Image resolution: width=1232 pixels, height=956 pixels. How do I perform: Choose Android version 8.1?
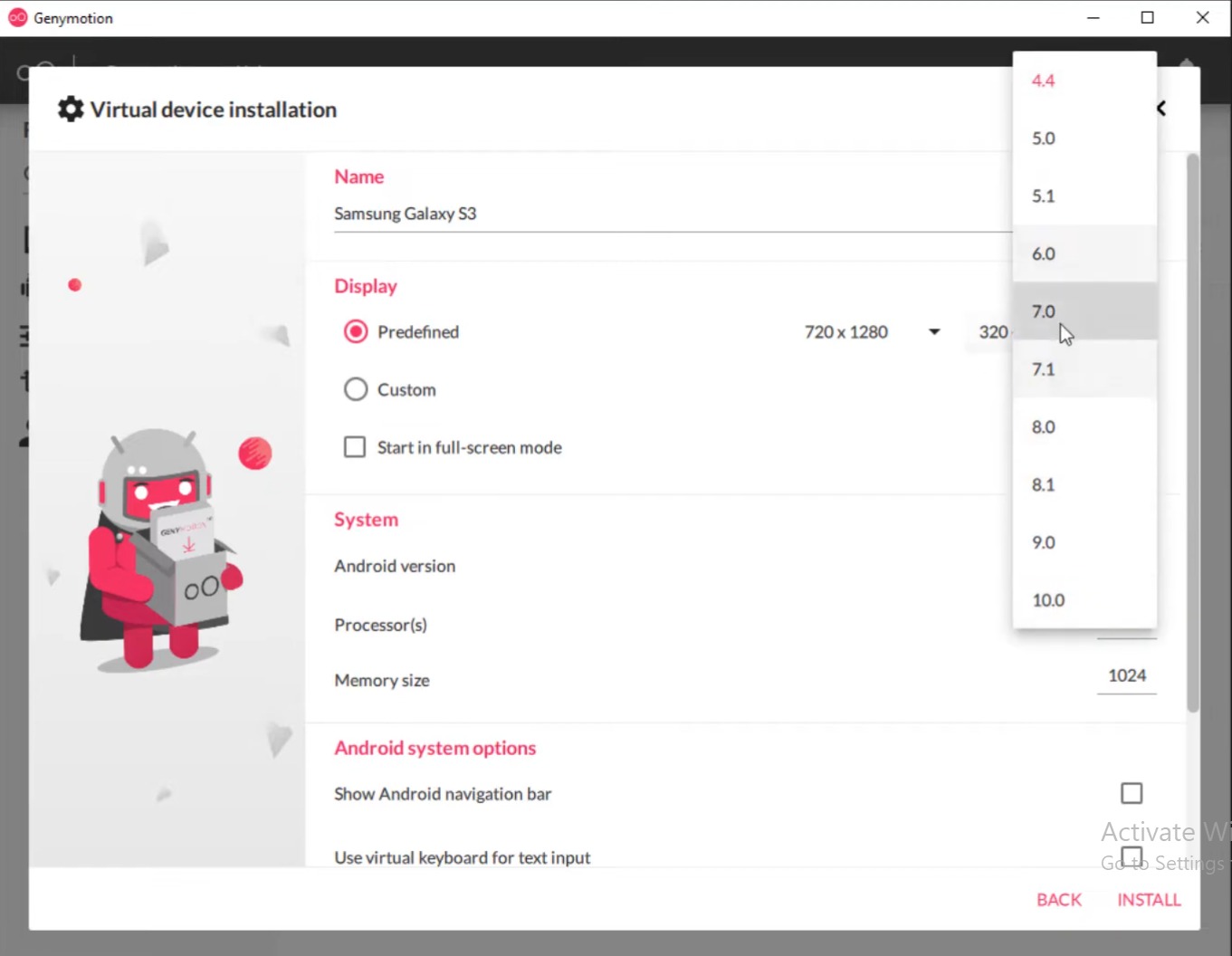(1084, 485)
